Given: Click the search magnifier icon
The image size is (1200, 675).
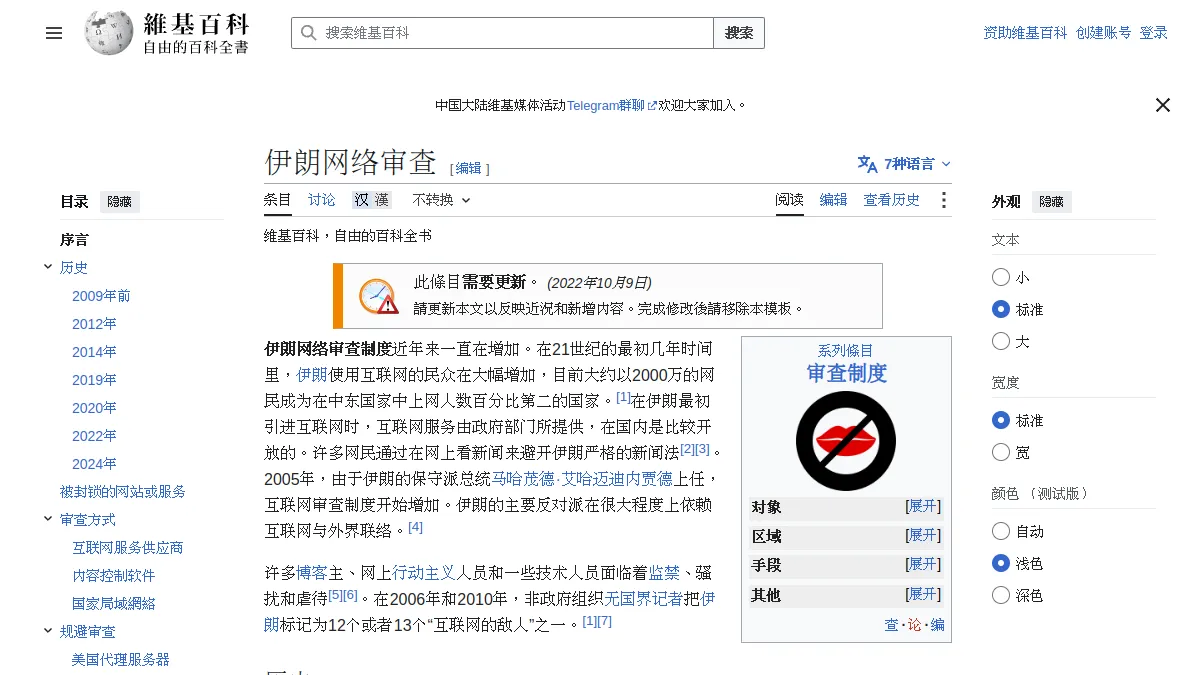Looking at the screenshot, I should coord(308,33).
